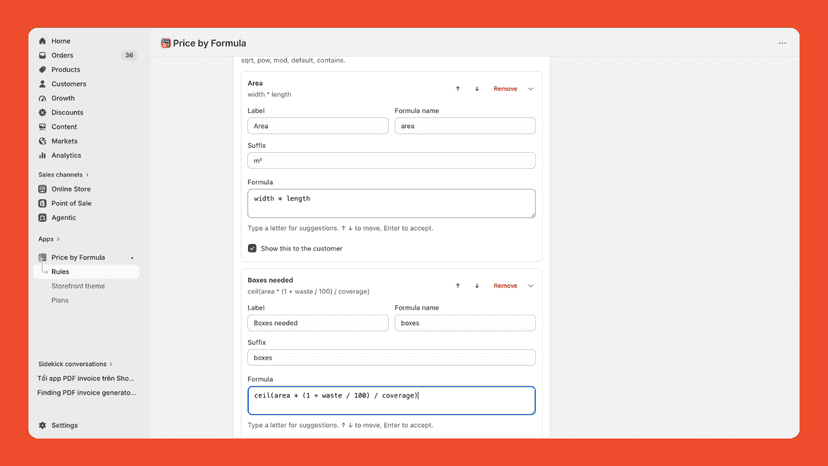
Task: Click the Boxes needed card title
Action: [270, 280]
